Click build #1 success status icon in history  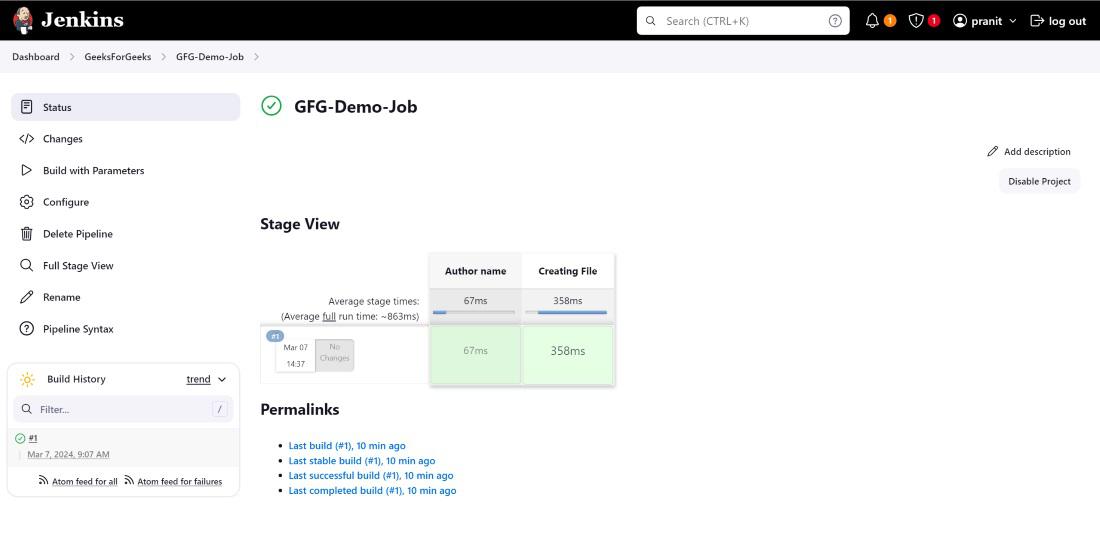(20, 439)
